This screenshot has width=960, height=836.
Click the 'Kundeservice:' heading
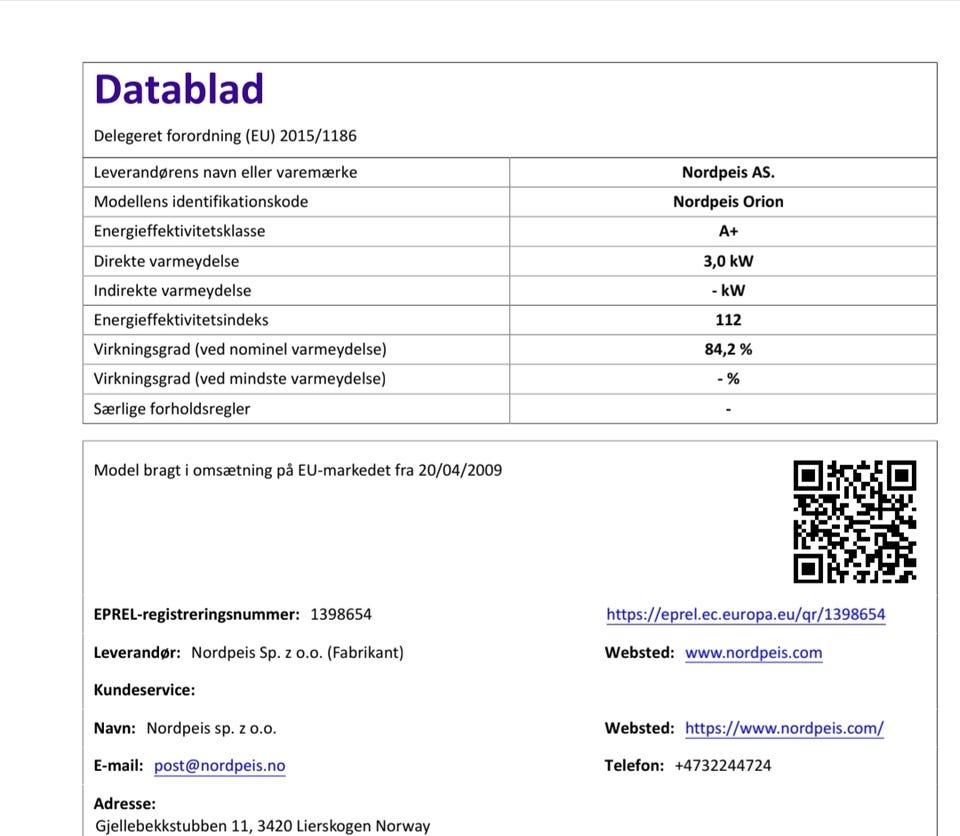coord(144,690)
